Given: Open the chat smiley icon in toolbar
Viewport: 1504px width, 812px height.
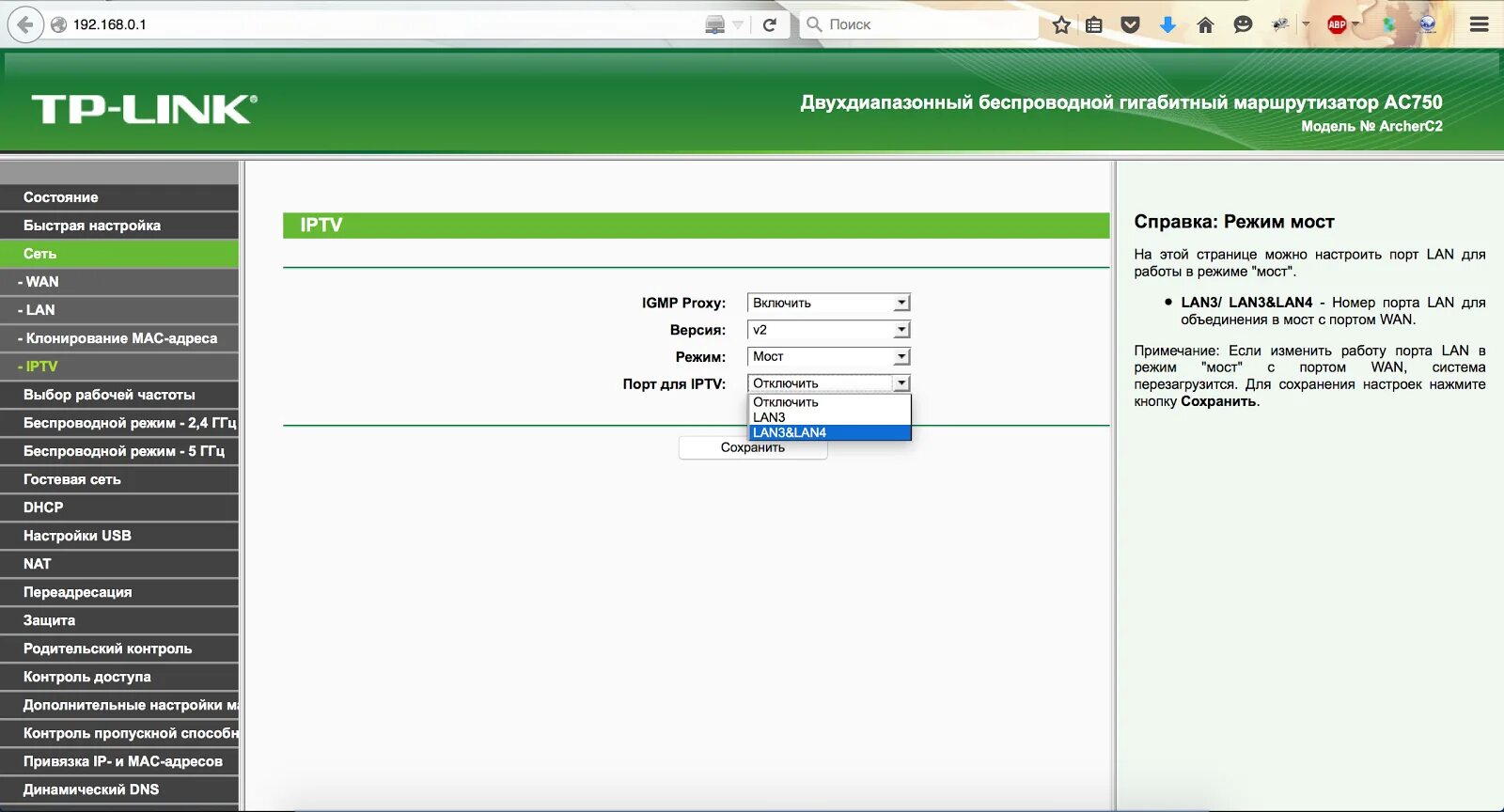Looking at the screenshot, I should [1243, 24].
